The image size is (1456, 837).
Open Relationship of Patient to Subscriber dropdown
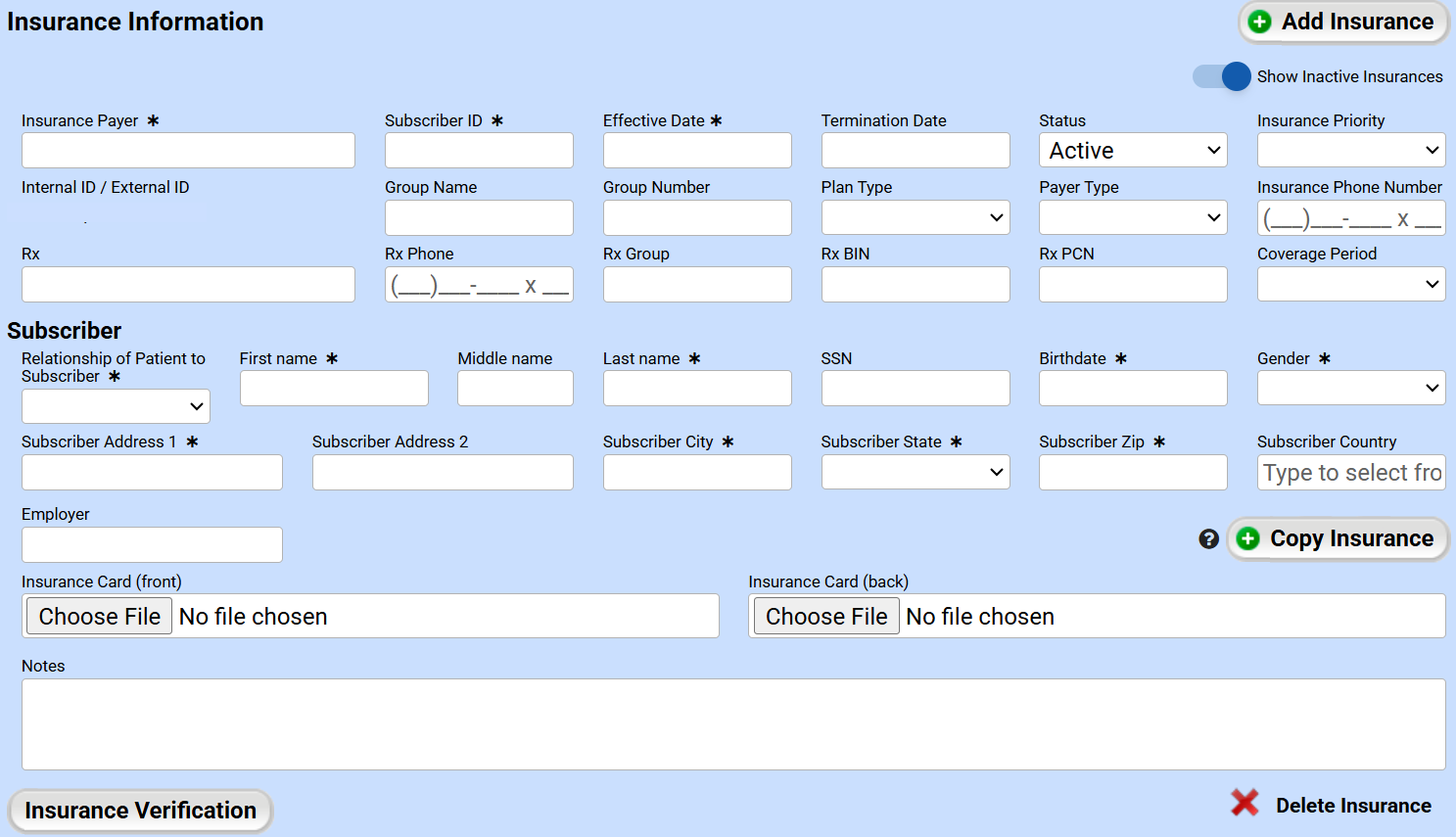116,406
